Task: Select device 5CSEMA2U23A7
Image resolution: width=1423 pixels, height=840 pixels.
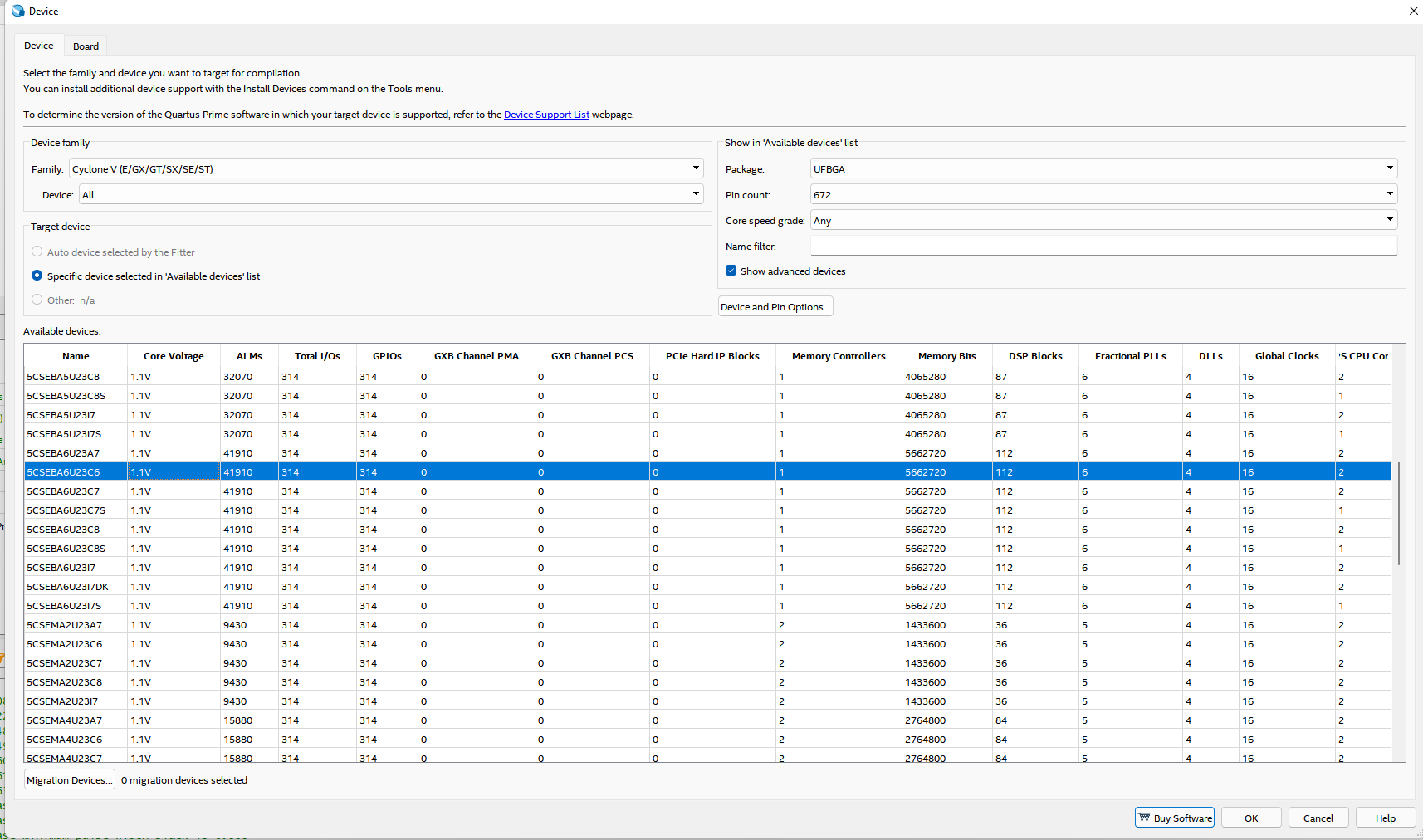Action: coord(707,624)
